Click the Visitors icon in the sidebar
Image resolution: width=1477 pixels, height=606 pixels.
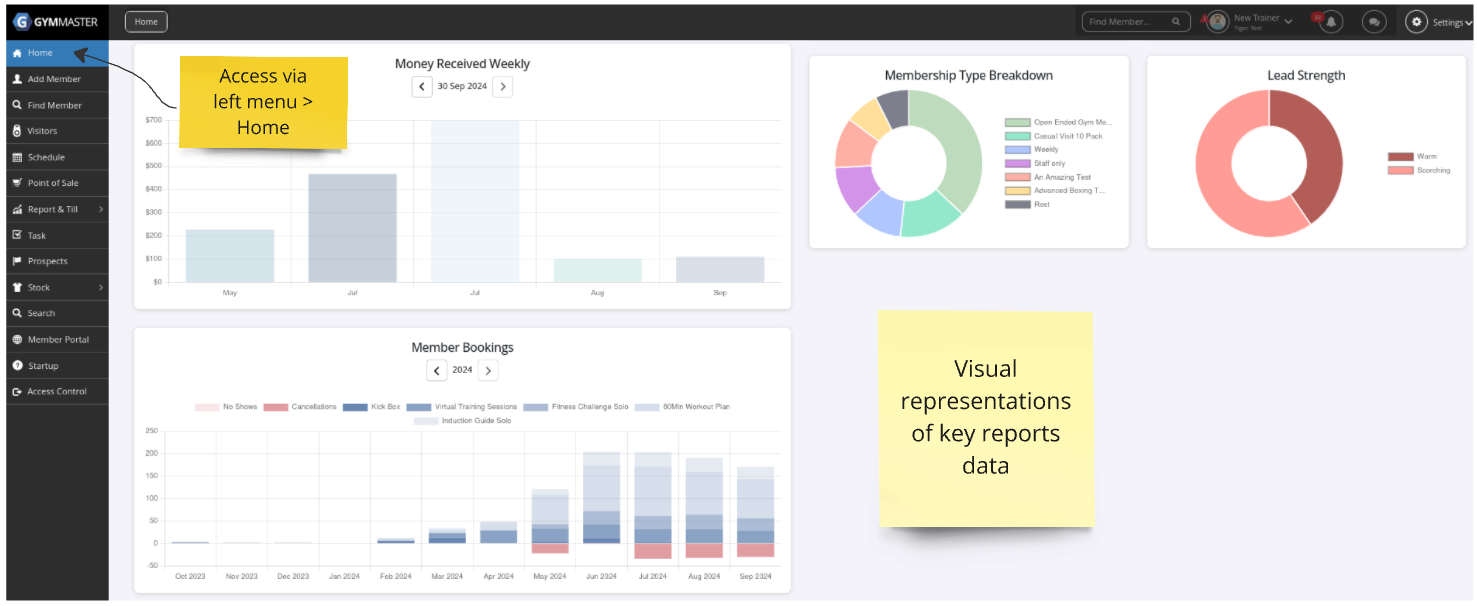pos(17,131)
